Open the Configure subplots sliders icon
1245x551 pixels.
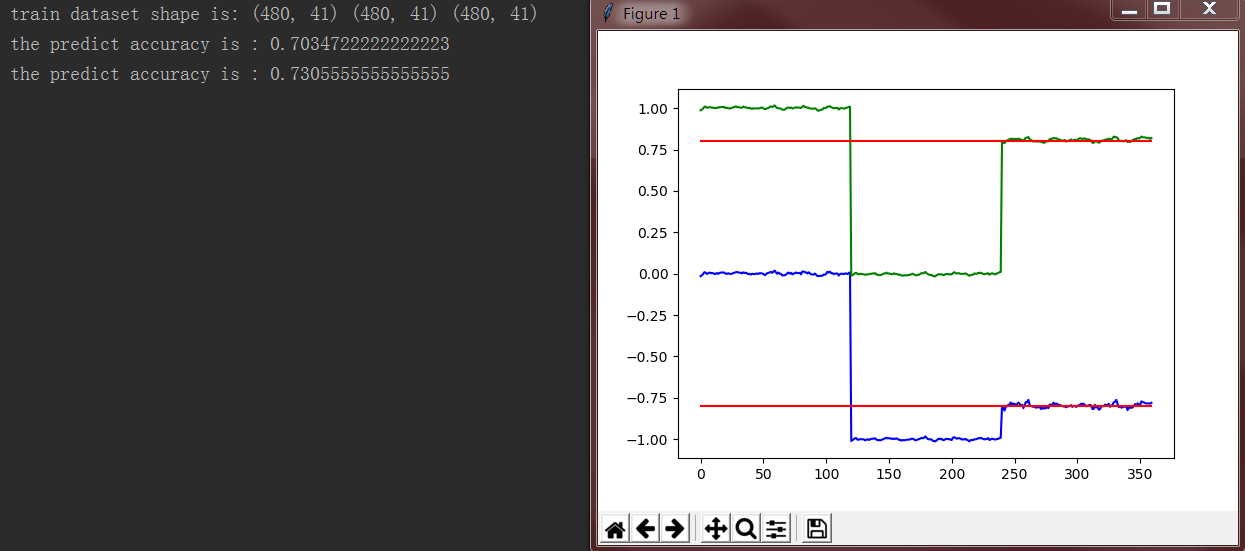(776, 529)
